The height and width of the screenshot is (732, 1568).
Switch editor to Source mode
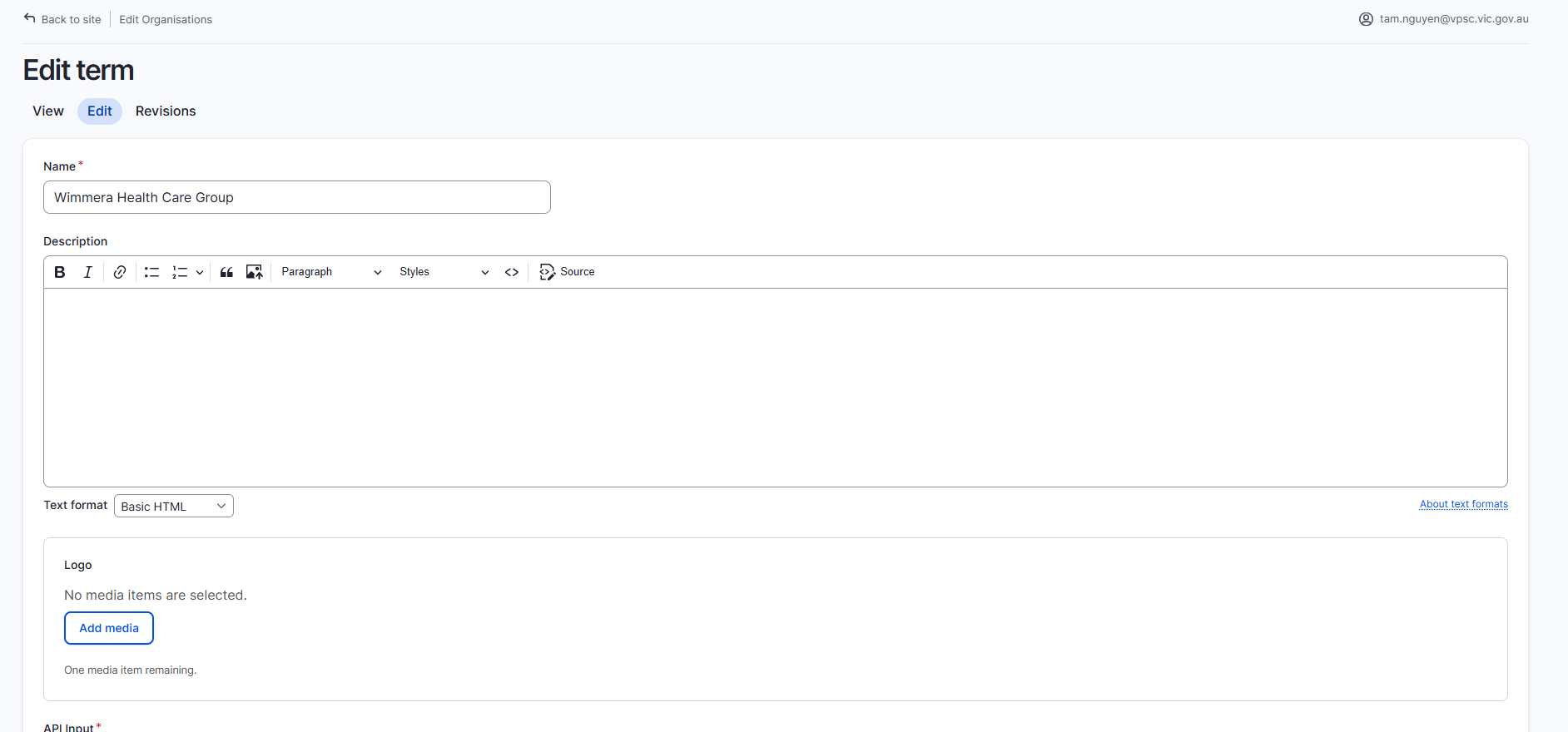click(567, 272)
